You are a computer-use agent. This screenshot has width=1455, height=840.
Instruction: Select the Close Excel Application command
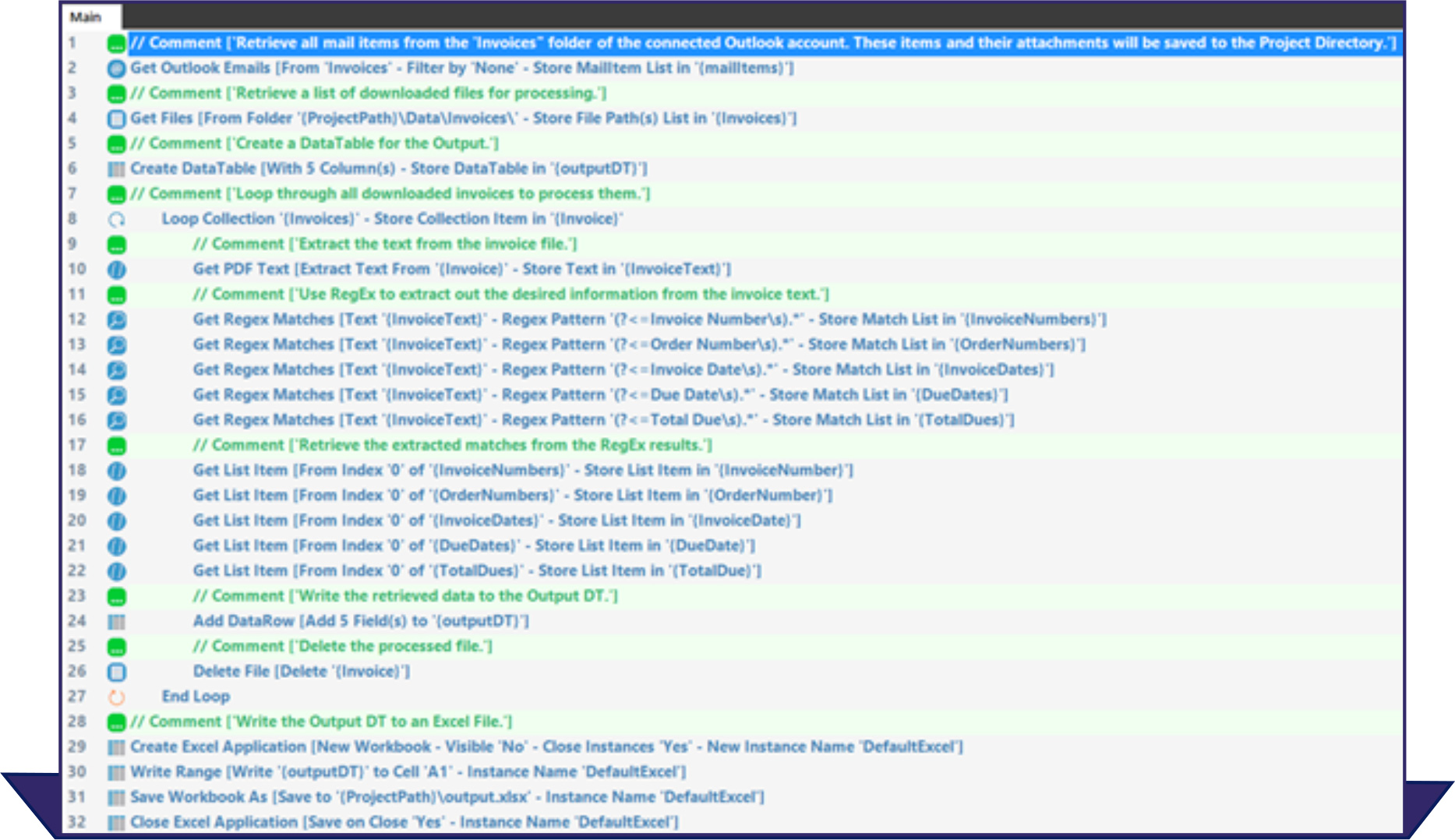[404, 821]
